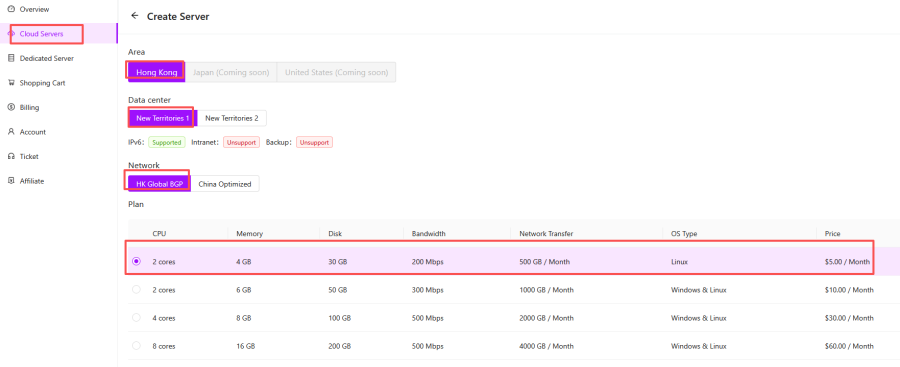Select the 2 cores 4 GB plan radio

pyautogui.click(x=136, y=261)
